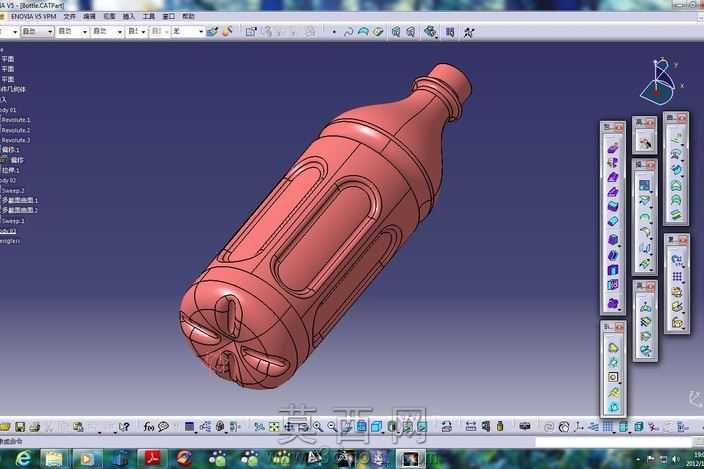This screenshot has height=469, width=704.
Task: Open the third graphic-properties combo box
Action: click(x=73, y=31)
